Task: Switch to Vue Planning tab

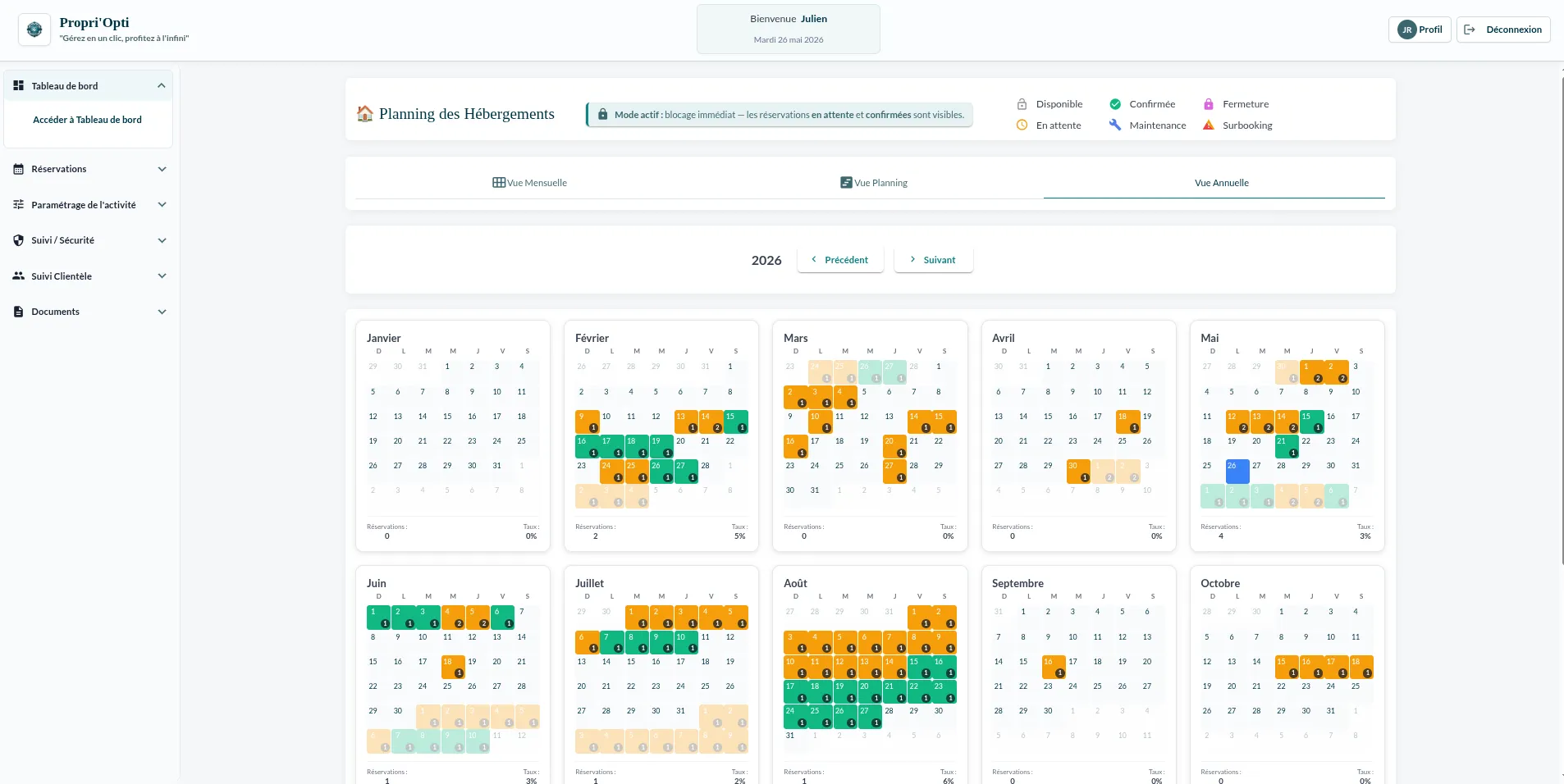Action: [874, 183]
